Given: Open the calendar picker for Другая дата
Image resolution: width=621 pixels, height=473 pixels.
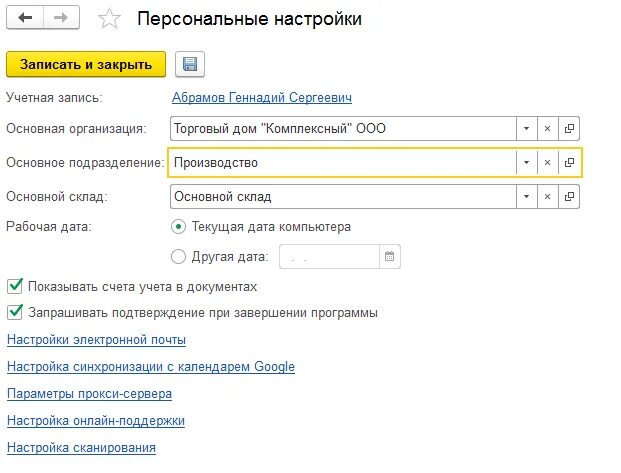Looking at the screenshot, I should pyautogui.click(x=389, y=256).
